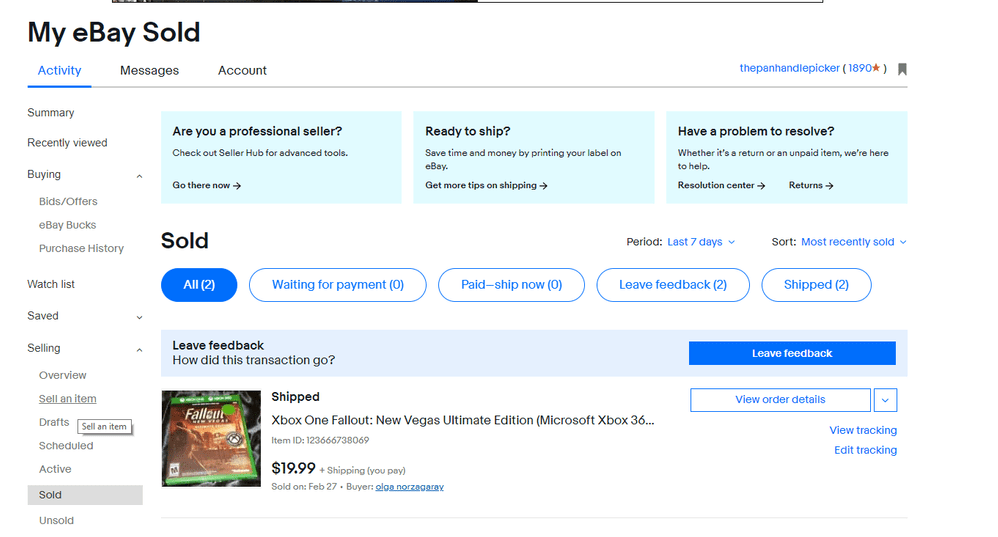This screenshot has height=537, width=998.
Task: Click the Sell an item link
Action: coord(67,399)
